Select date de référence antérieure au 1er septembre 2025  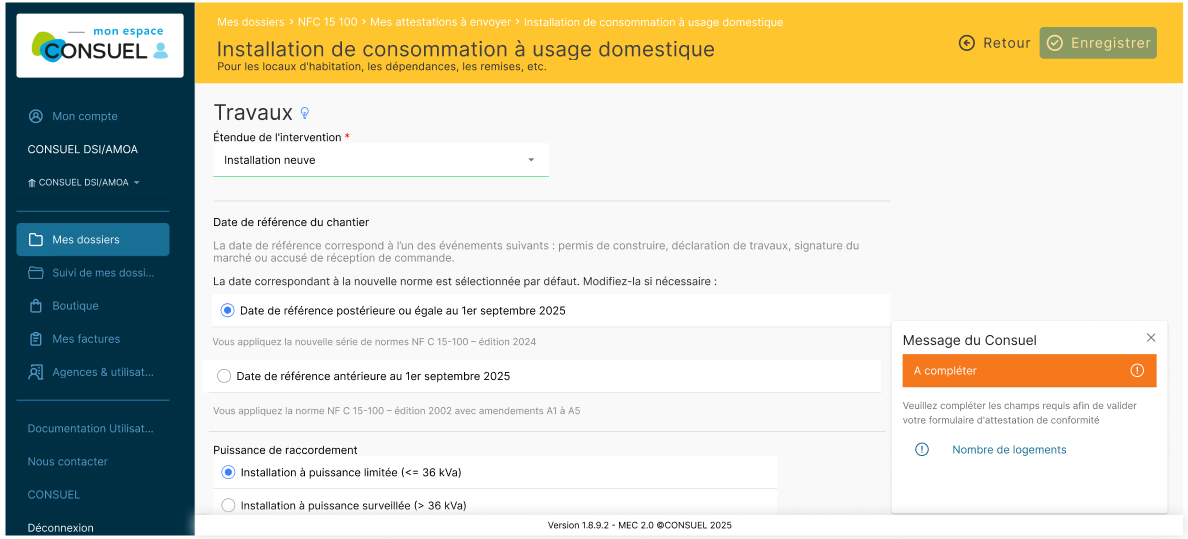(224, 377)
